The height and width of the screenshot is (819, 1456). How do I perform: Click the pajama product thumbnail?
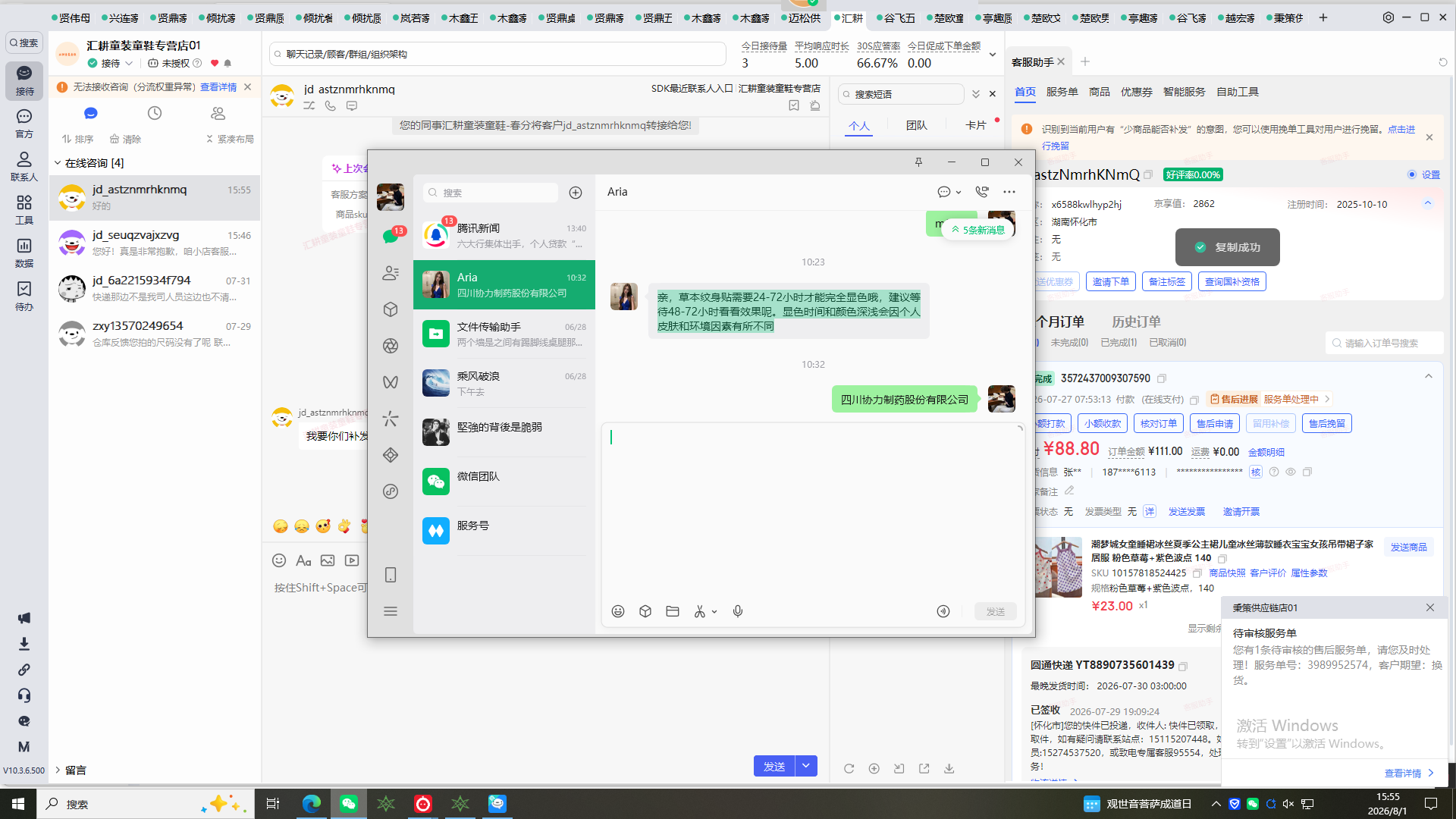pyautogui.click(x=1059, y=567)
